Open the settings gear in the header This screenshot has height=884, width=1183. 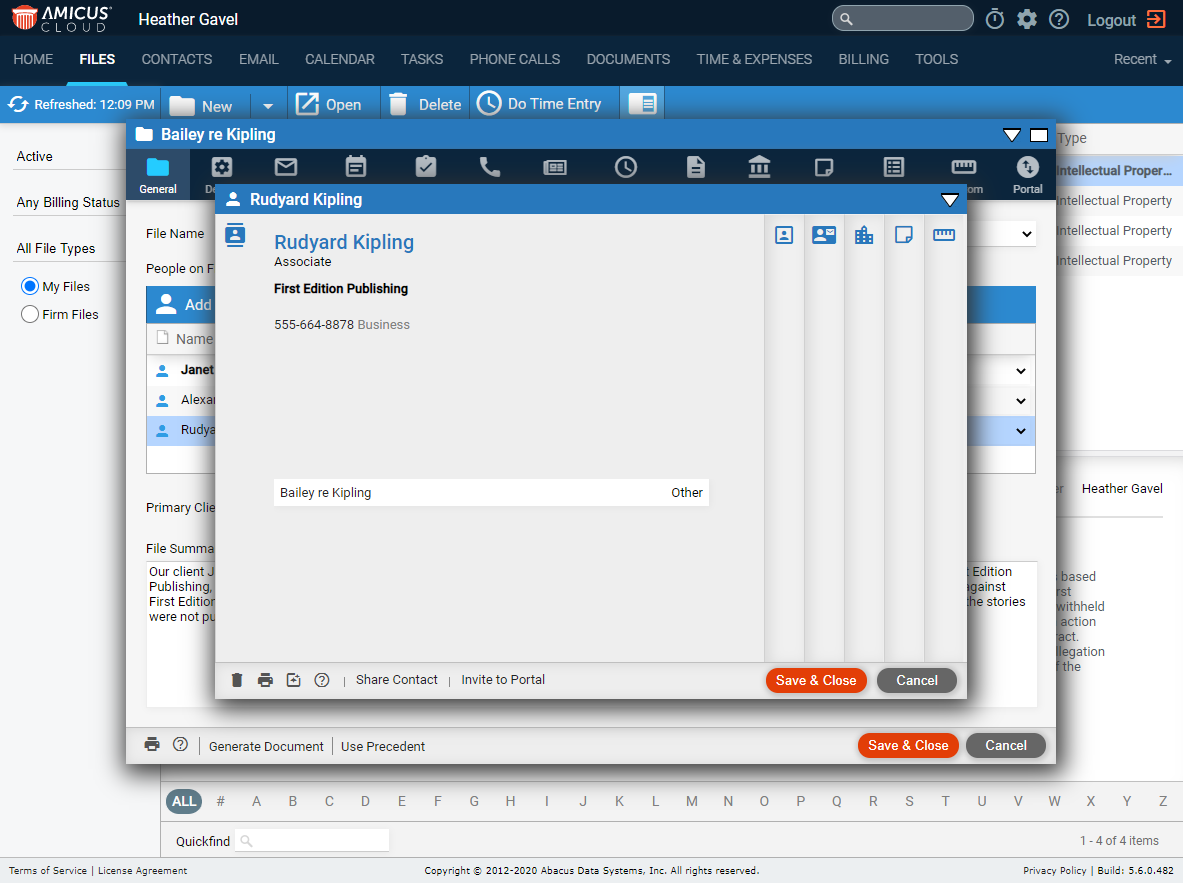(1027, 20)
